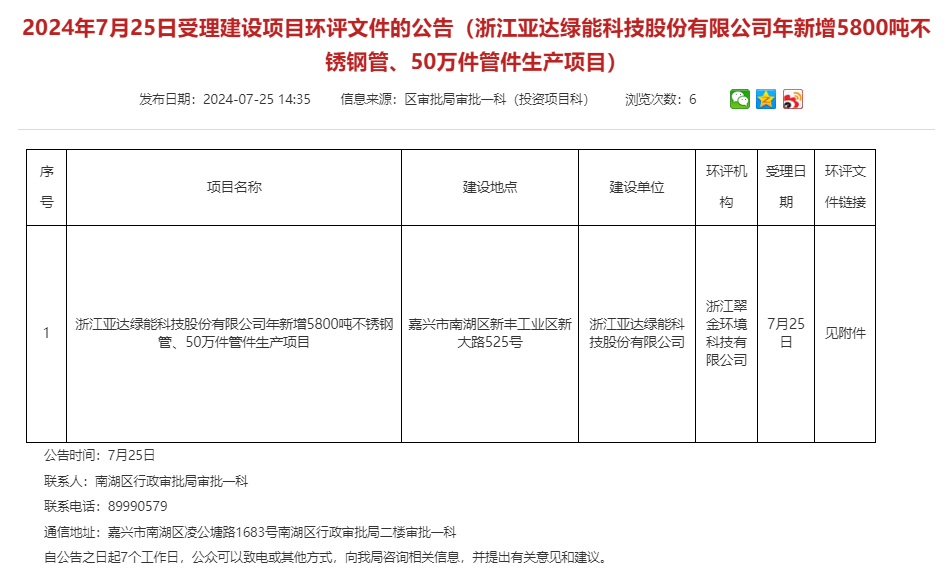The height and width of the screenshot is (571, 950).
Task: Share to QQ Zone with star icon
Action: (x=766, y=99)
